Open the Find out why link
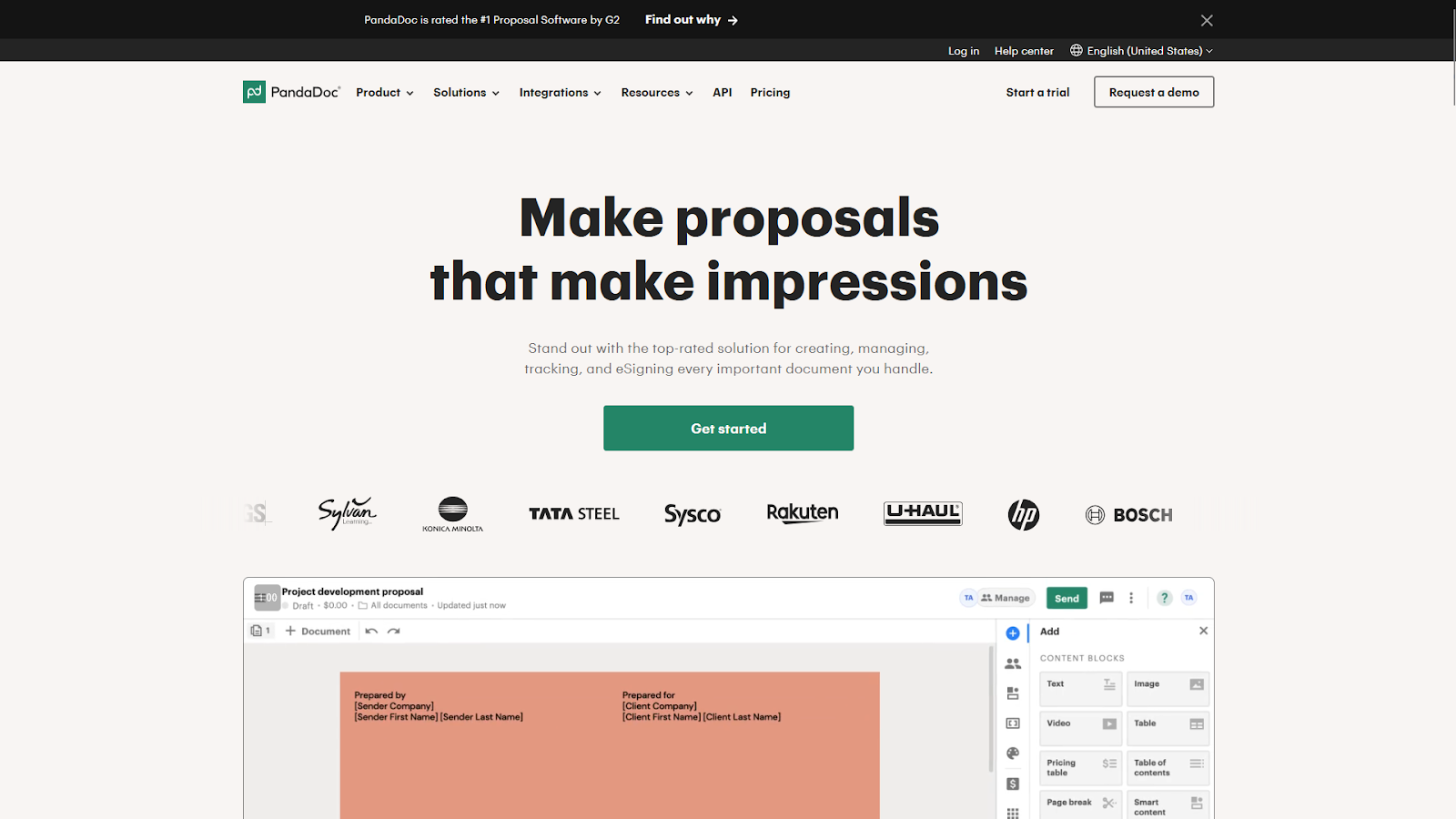The width and height of the screenshot is (1456, 819). coord(692,20)
